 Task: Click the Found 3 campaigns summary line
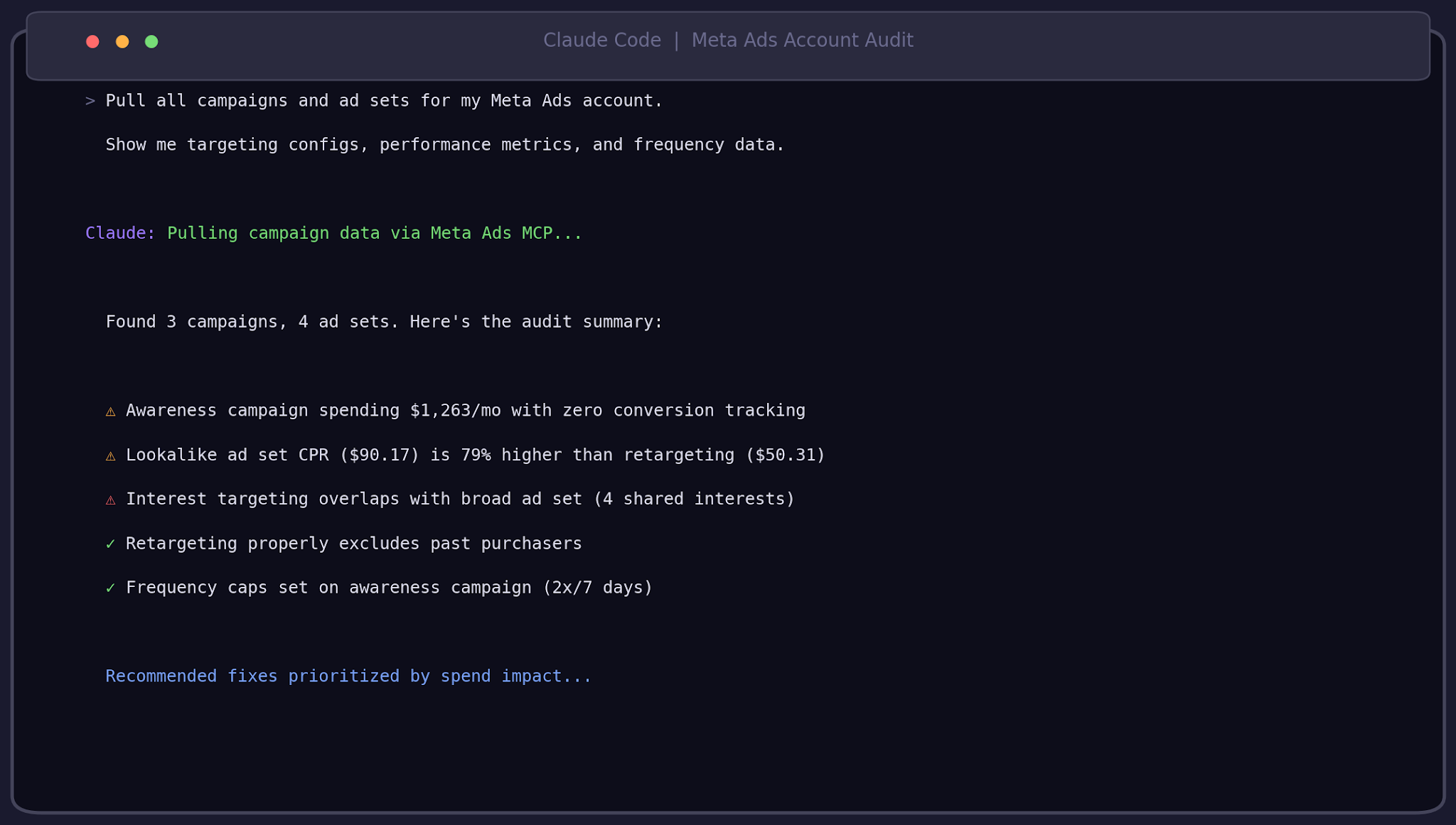383,321
